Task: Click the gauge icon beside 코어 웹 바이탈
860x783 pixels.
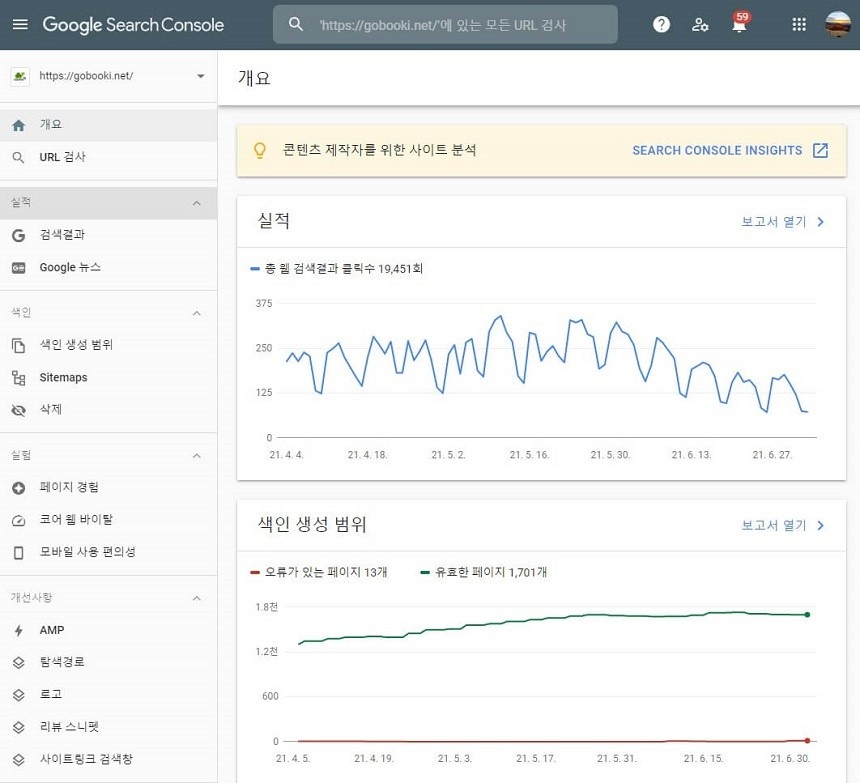Action: click(19, 520)
